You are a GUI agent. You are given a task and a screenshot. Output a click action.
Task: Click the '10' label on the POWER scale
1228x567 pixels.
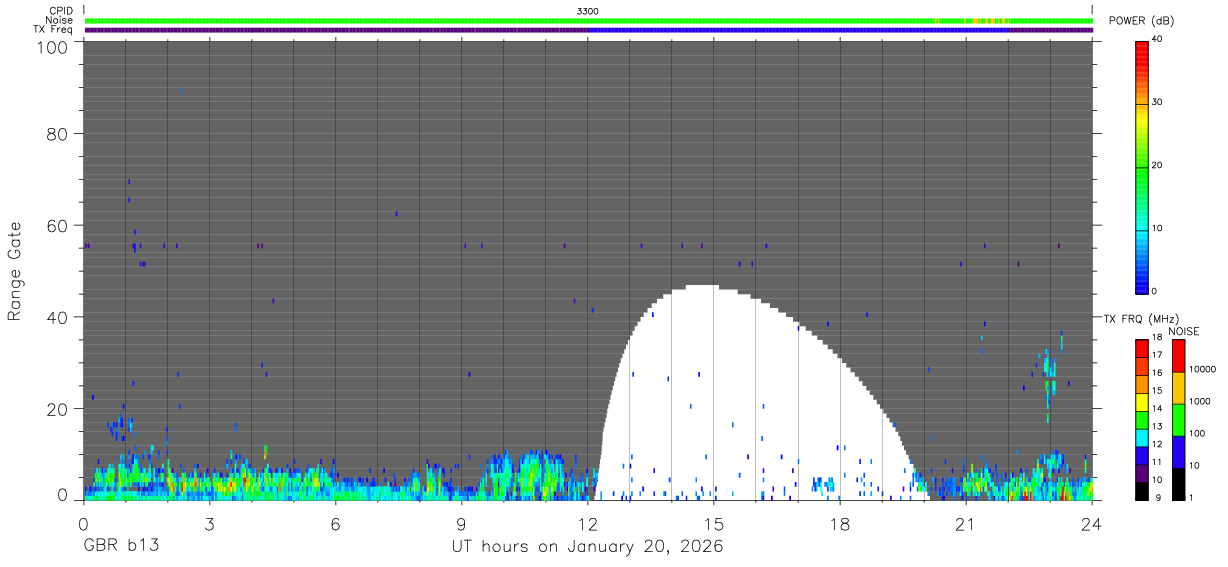tap(1156, 228)
